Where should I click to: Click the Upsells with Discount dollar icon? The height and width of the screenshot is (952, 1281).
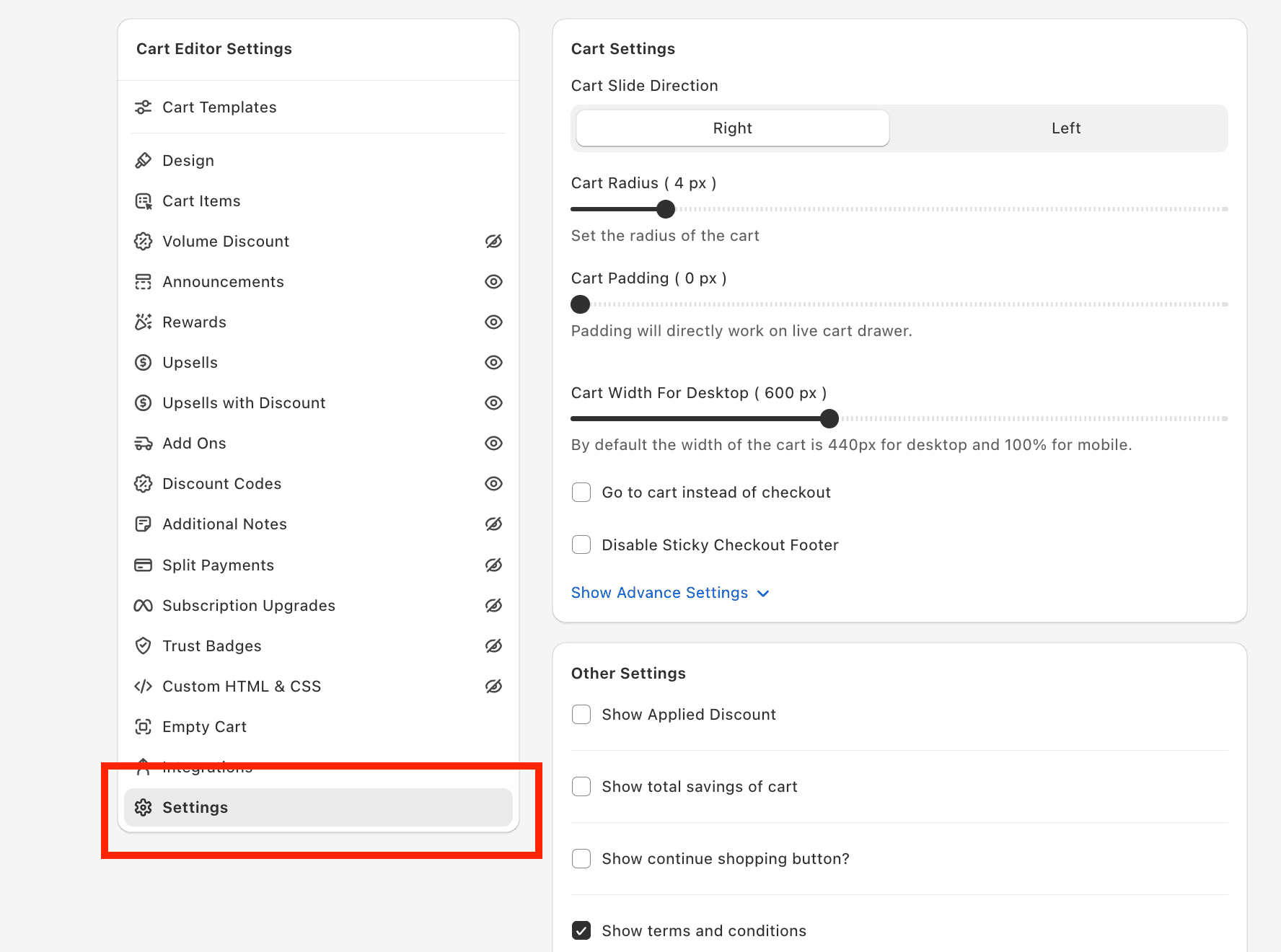144,403
